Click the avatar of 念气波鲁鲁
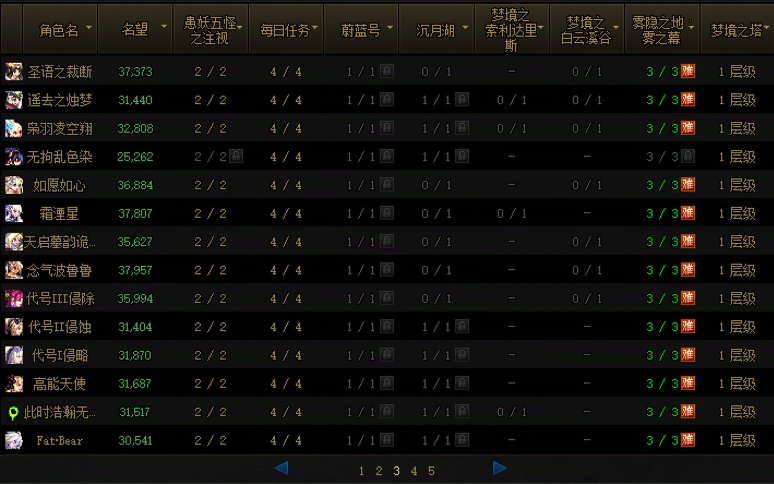This screenshot has width=774, height=484. tap(14, 270)
